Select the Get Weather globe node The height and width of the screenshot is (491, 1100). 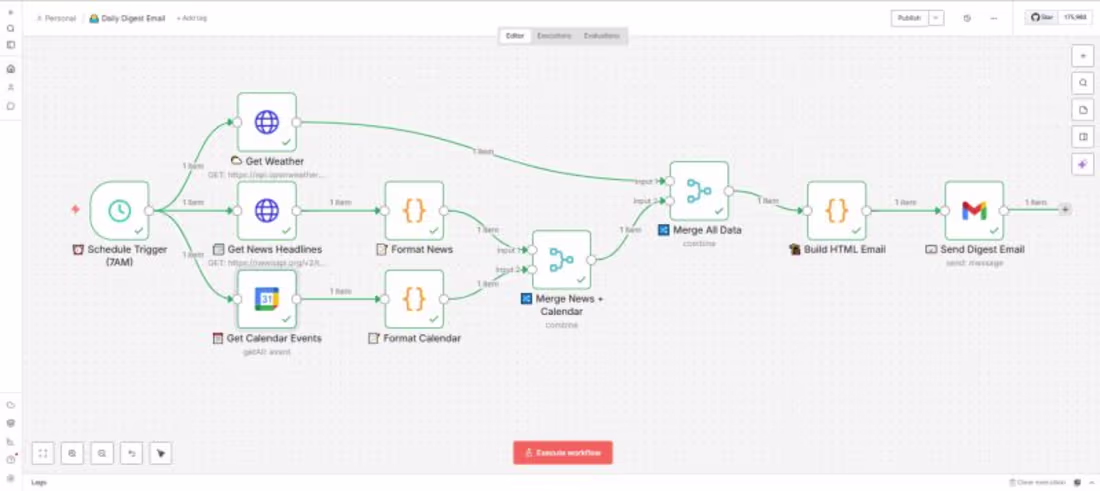pyautogui.click(x=267, y=122)
